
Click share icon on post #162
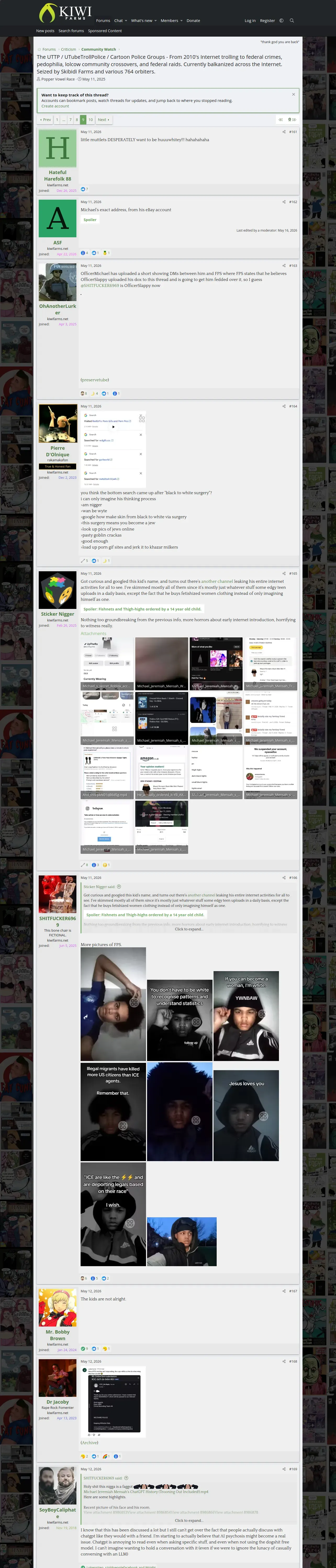coord(284,202)
